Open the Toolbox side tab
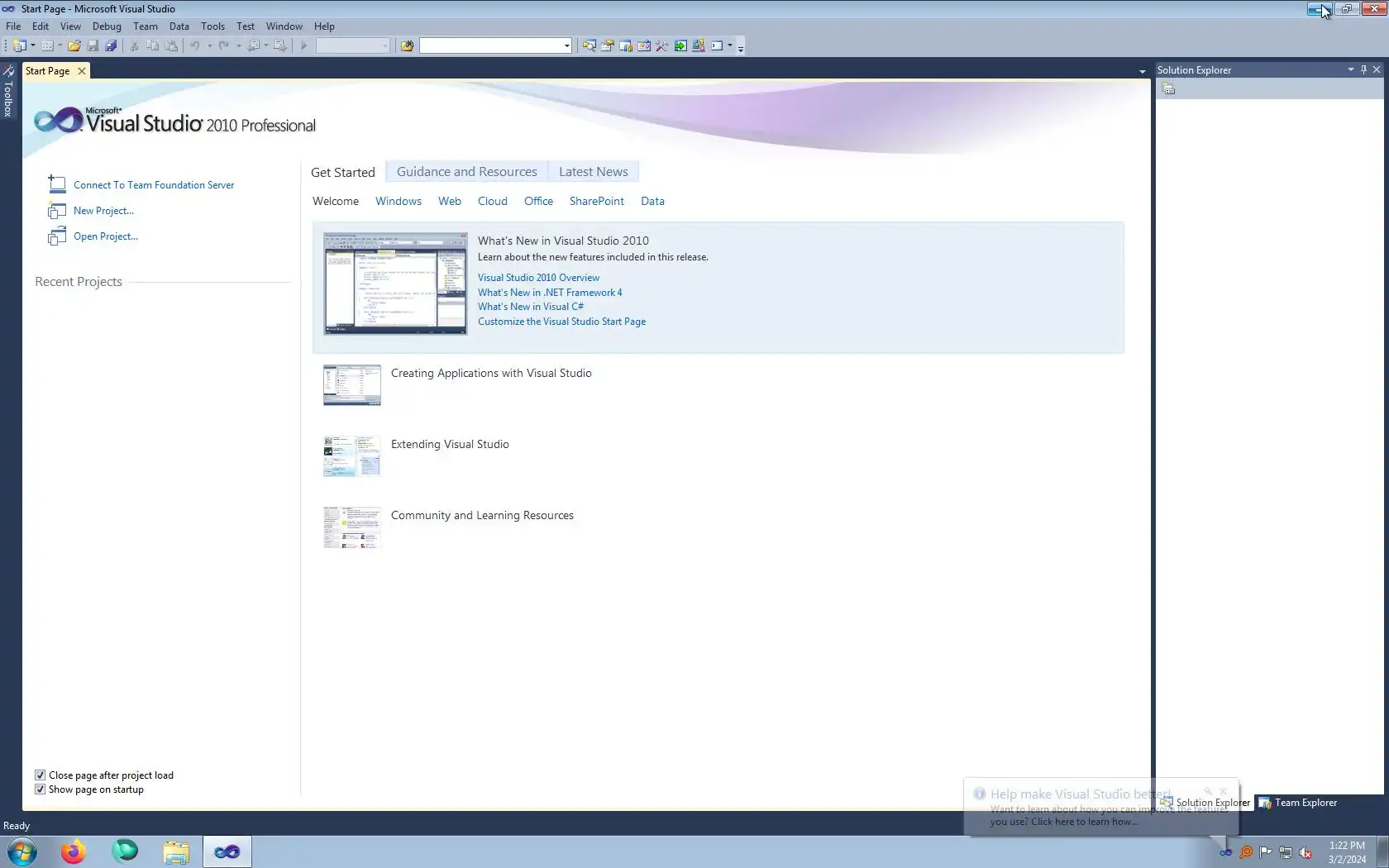Viewport: 1389px width, 868px height. point(8,92)
